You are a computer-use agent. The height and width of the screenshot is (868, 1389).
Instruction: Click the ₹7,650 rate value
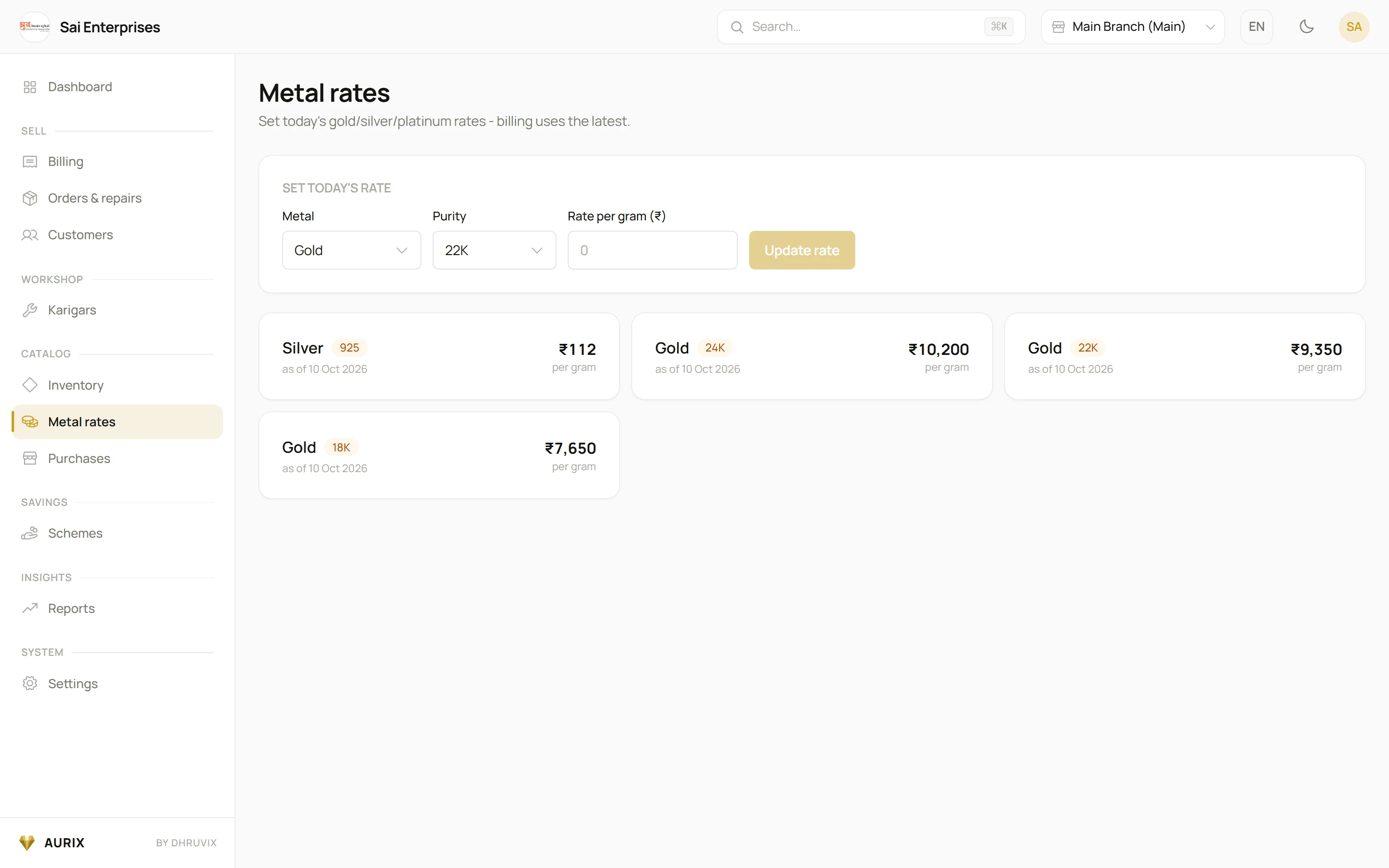[x=571, y=448]
